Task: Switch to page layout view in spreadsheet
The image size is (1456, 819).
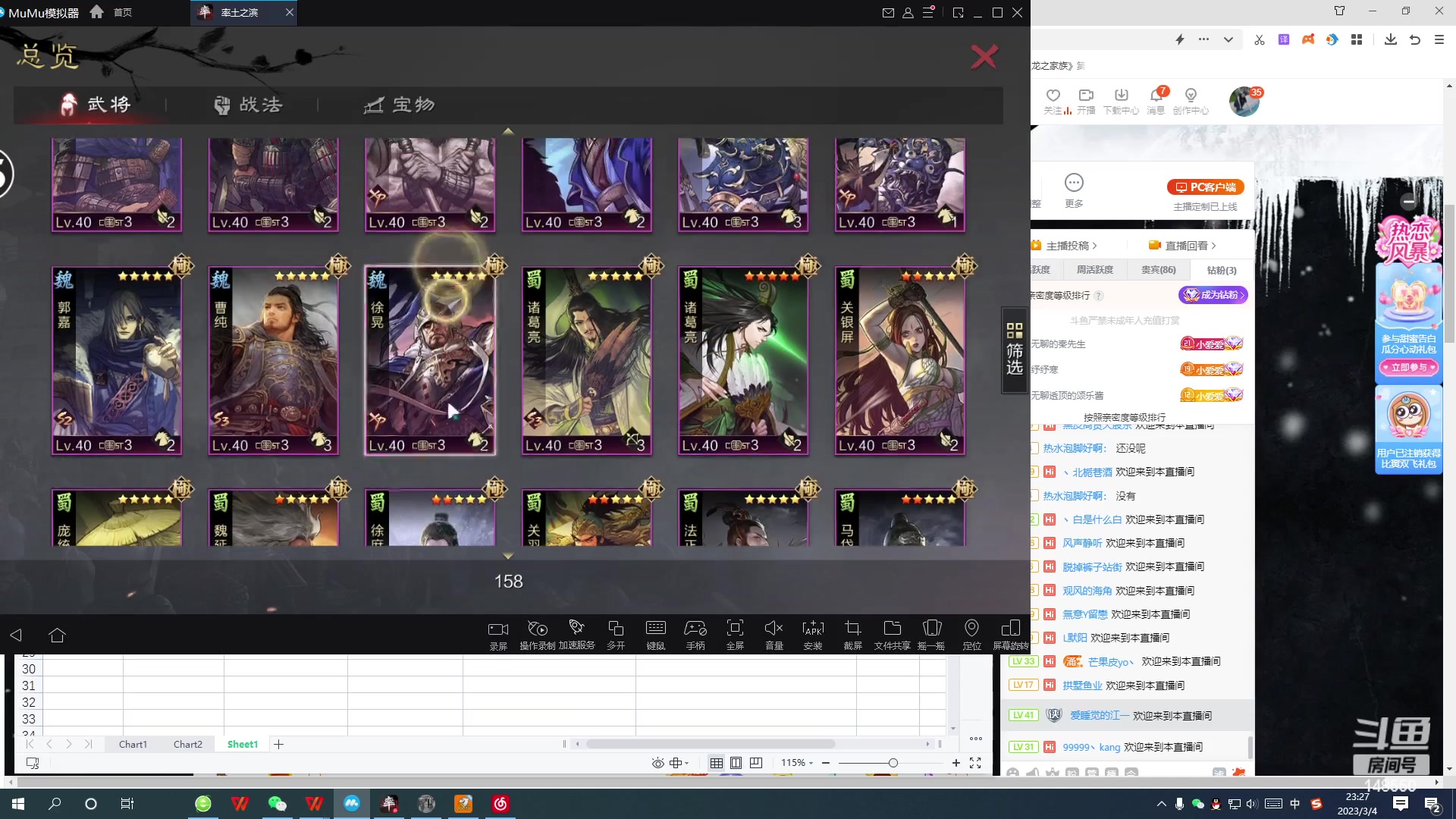Action: (x=736, y=763)
